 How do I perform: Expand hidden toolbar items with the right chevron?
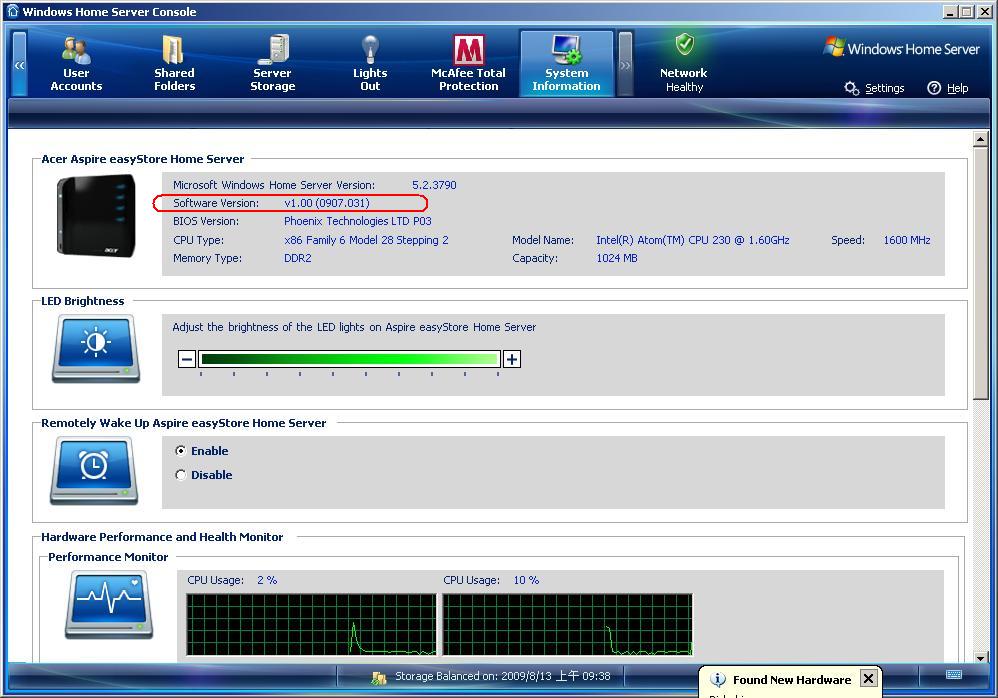[x=623, y=62]
